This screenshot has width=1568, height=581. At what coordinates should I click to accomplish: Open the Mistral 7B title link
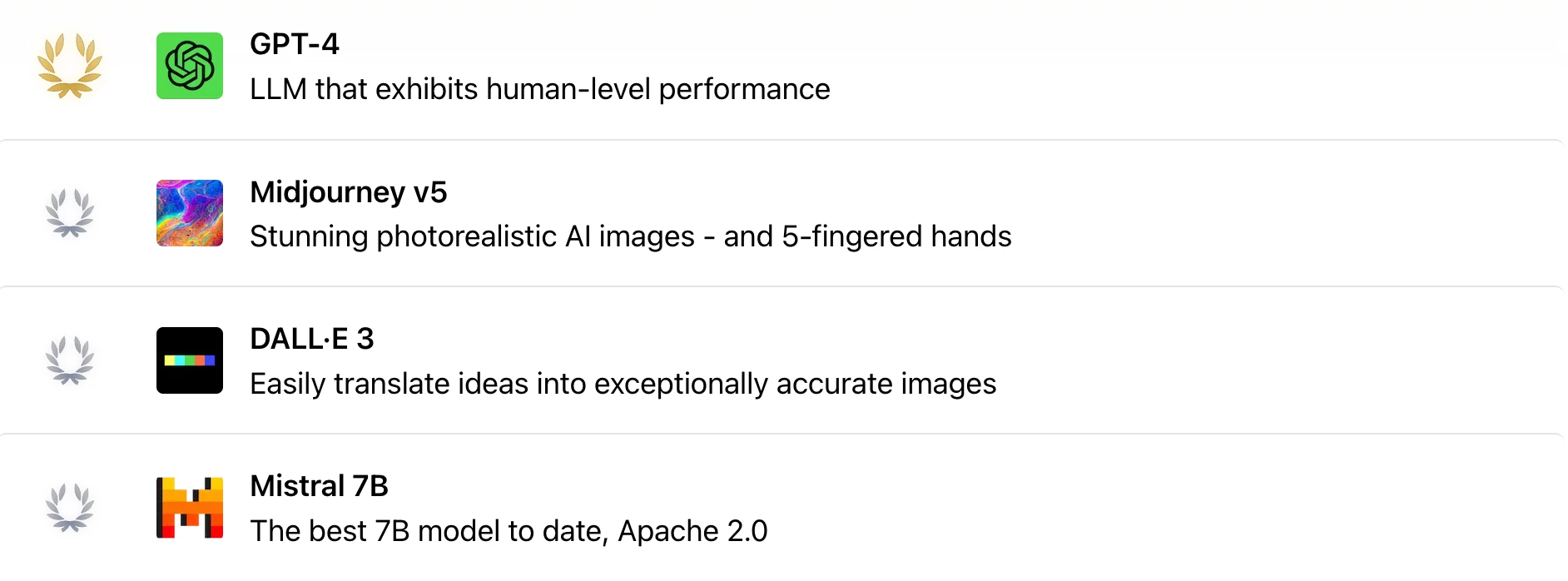point(320,486)
